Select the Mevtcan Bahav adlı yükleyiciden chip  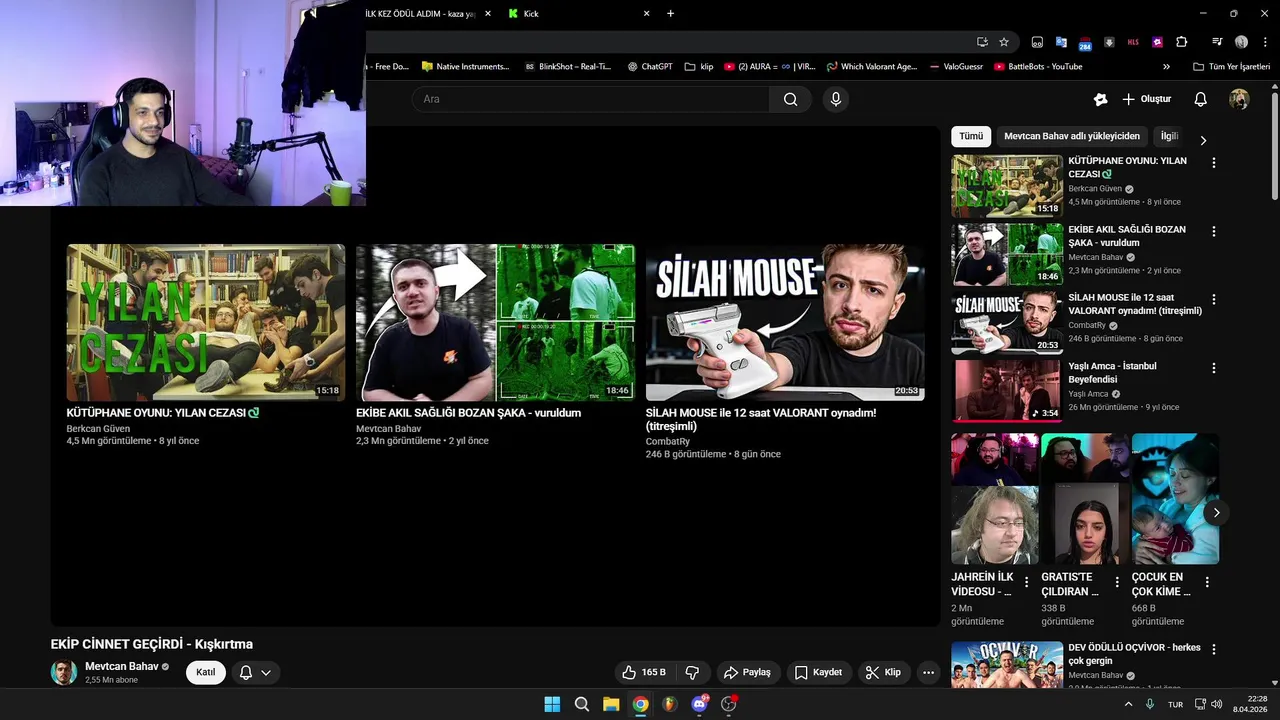click(1072, 136)
